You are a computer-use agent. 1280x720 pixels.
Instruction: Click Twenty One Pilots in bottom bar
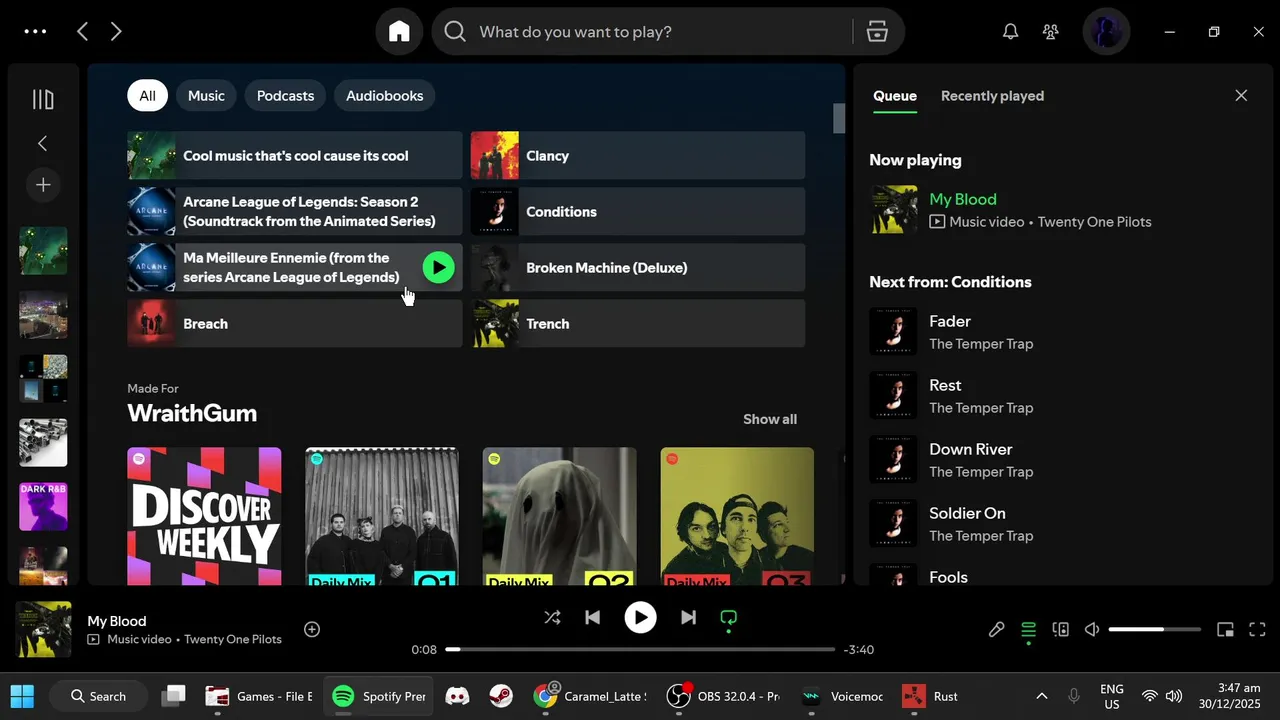click(233, 639)
